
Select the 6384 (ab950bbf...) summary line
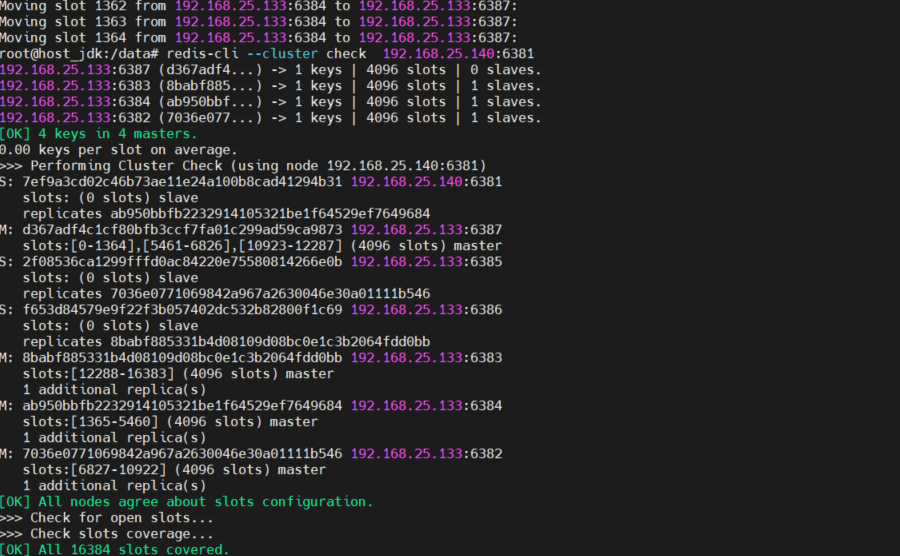pyautogui.click(x=270, y=102)
